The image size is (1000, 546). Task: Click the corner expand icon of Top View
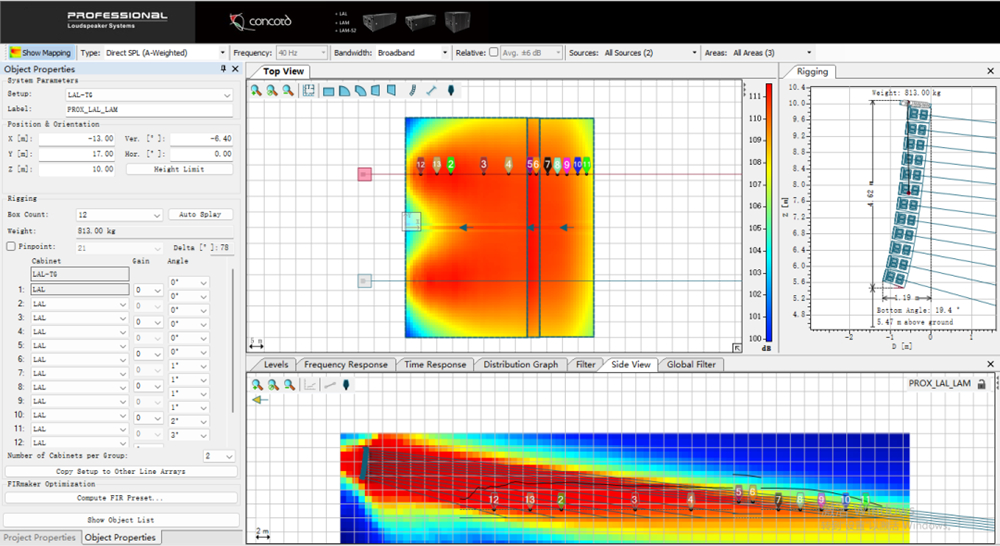[737, 348]
